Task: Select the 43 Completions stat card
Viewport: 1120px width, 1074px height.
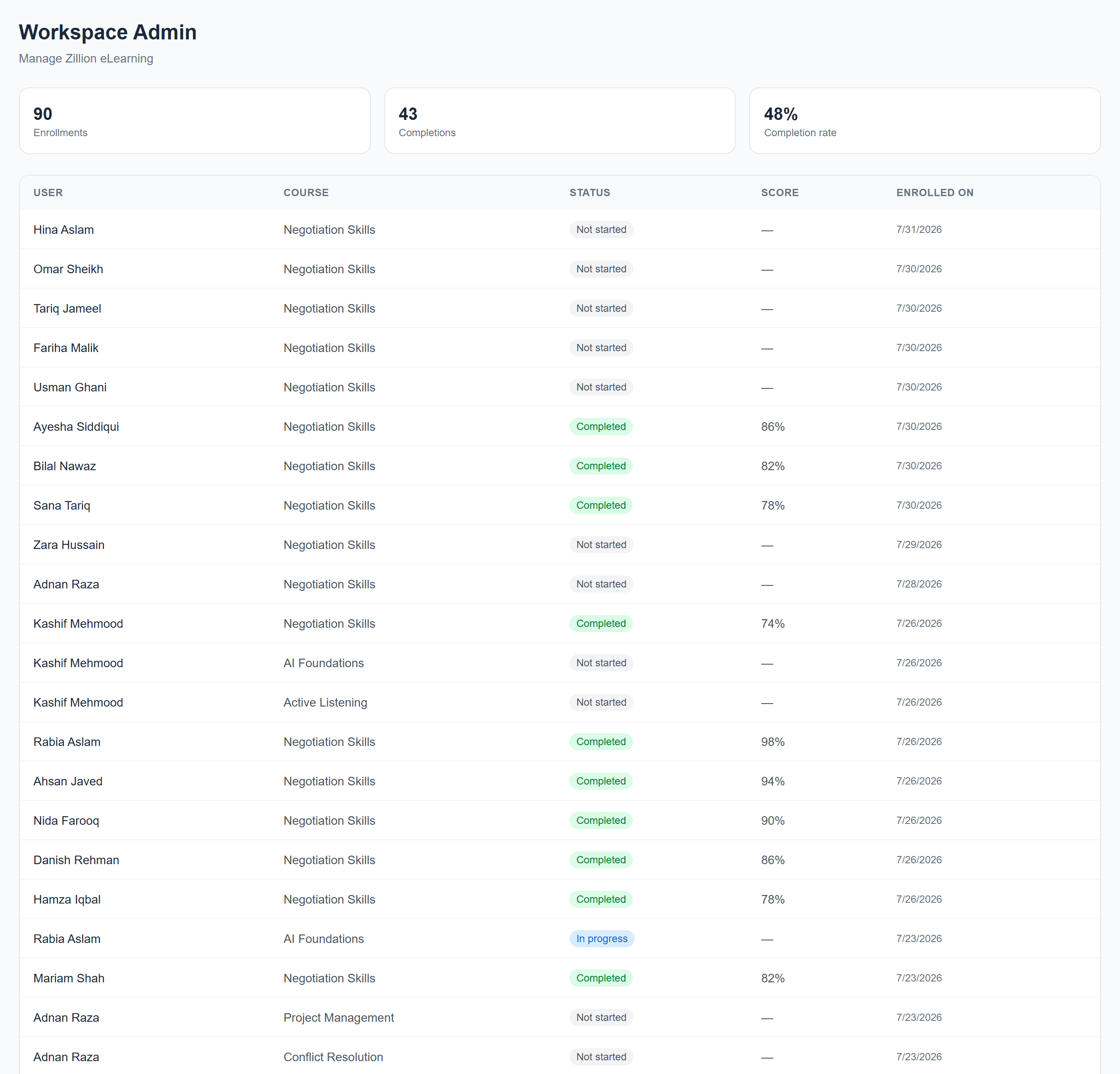Action: click(560, 121)
